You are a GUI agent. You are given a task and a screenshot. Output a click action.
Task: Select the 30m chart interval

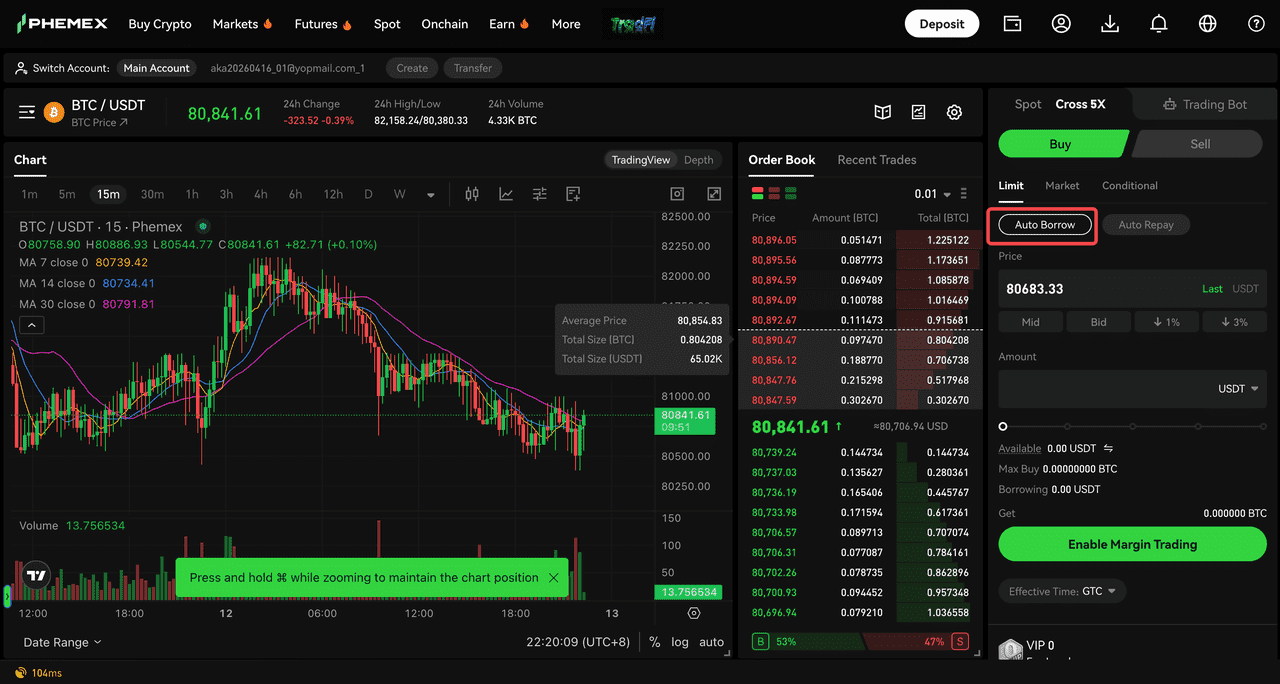click(152, 194)
